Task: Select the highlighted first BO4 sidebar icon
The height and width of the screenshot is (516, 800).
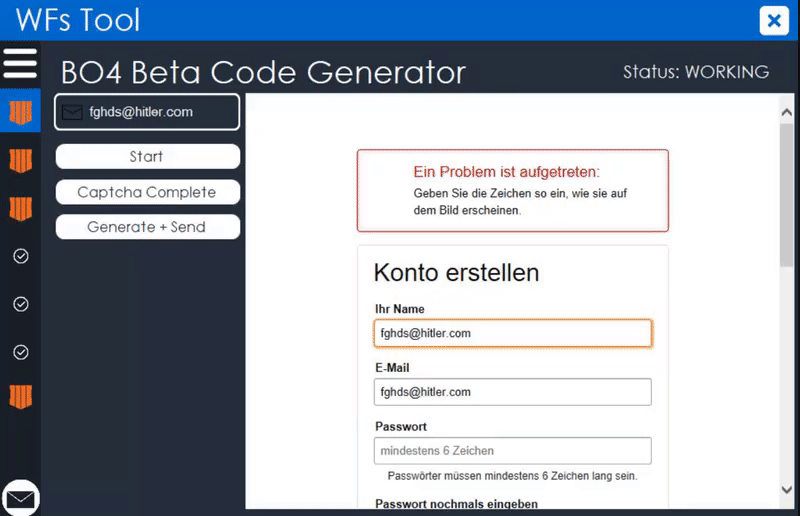Action: pos(20,111)
